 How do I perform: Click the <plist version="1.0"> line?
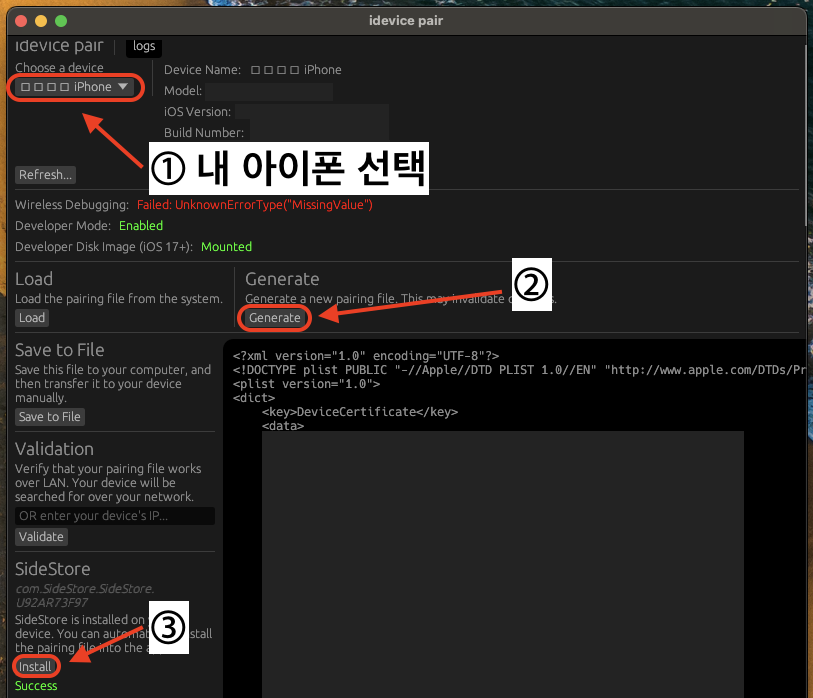coord(306,384)
